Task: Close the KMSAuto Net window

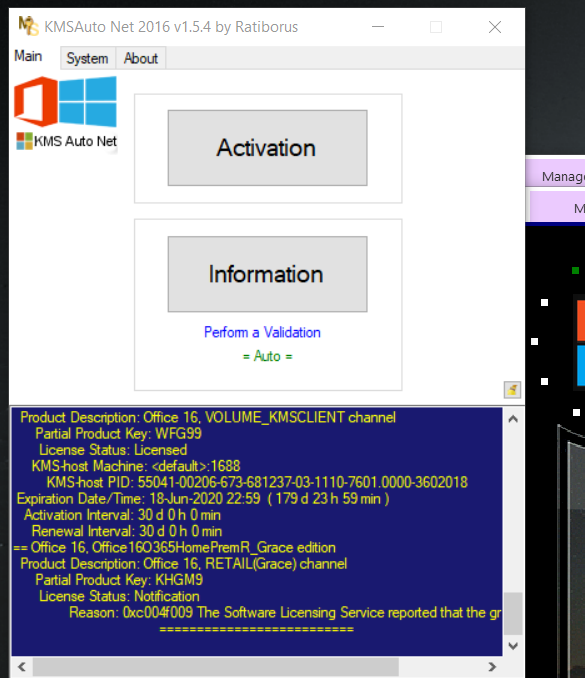Action: (x=495, y=27)
